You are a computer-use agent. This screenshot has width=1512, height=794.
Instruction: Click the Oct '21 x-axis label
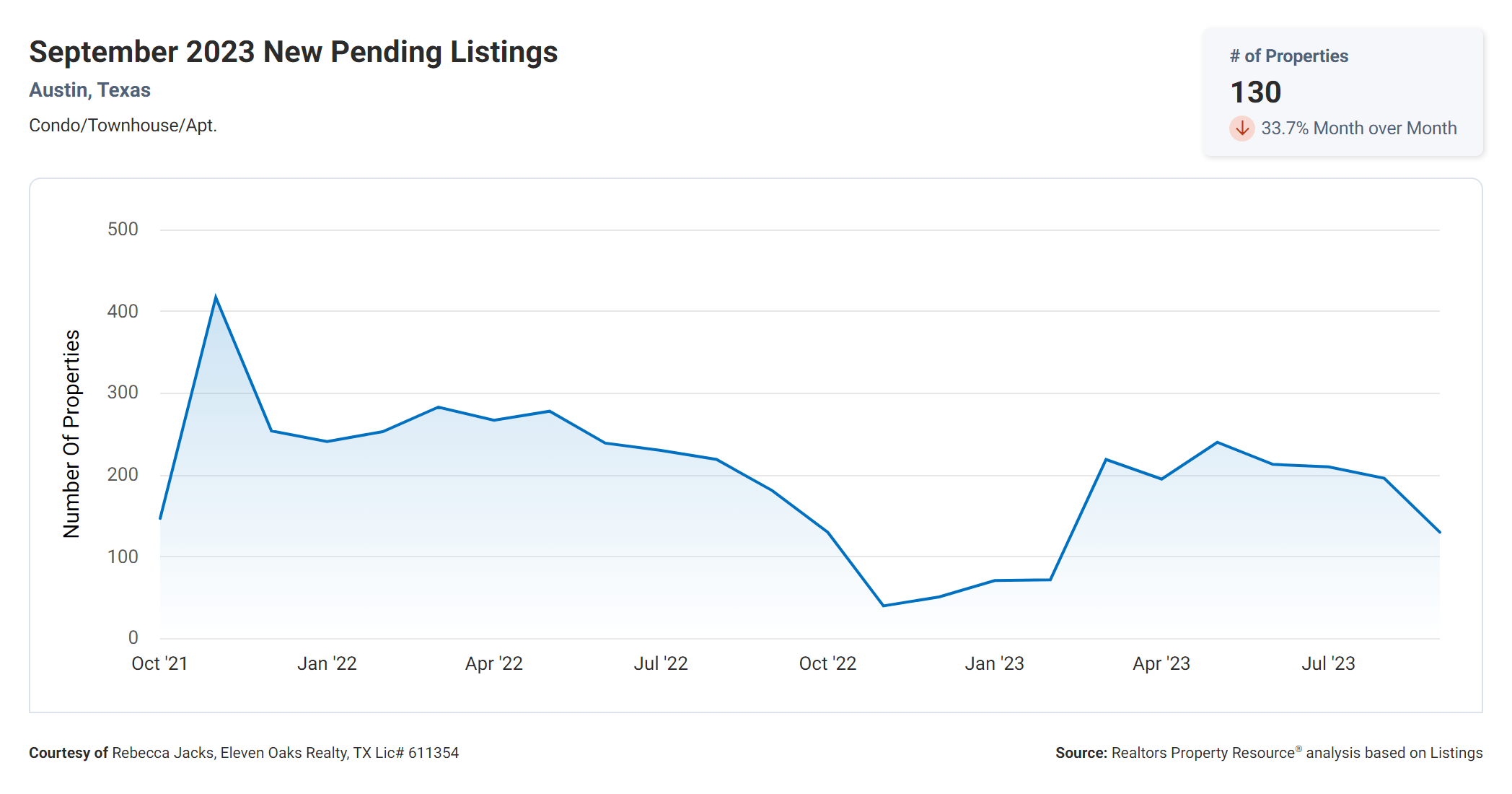tap(159, 663)
